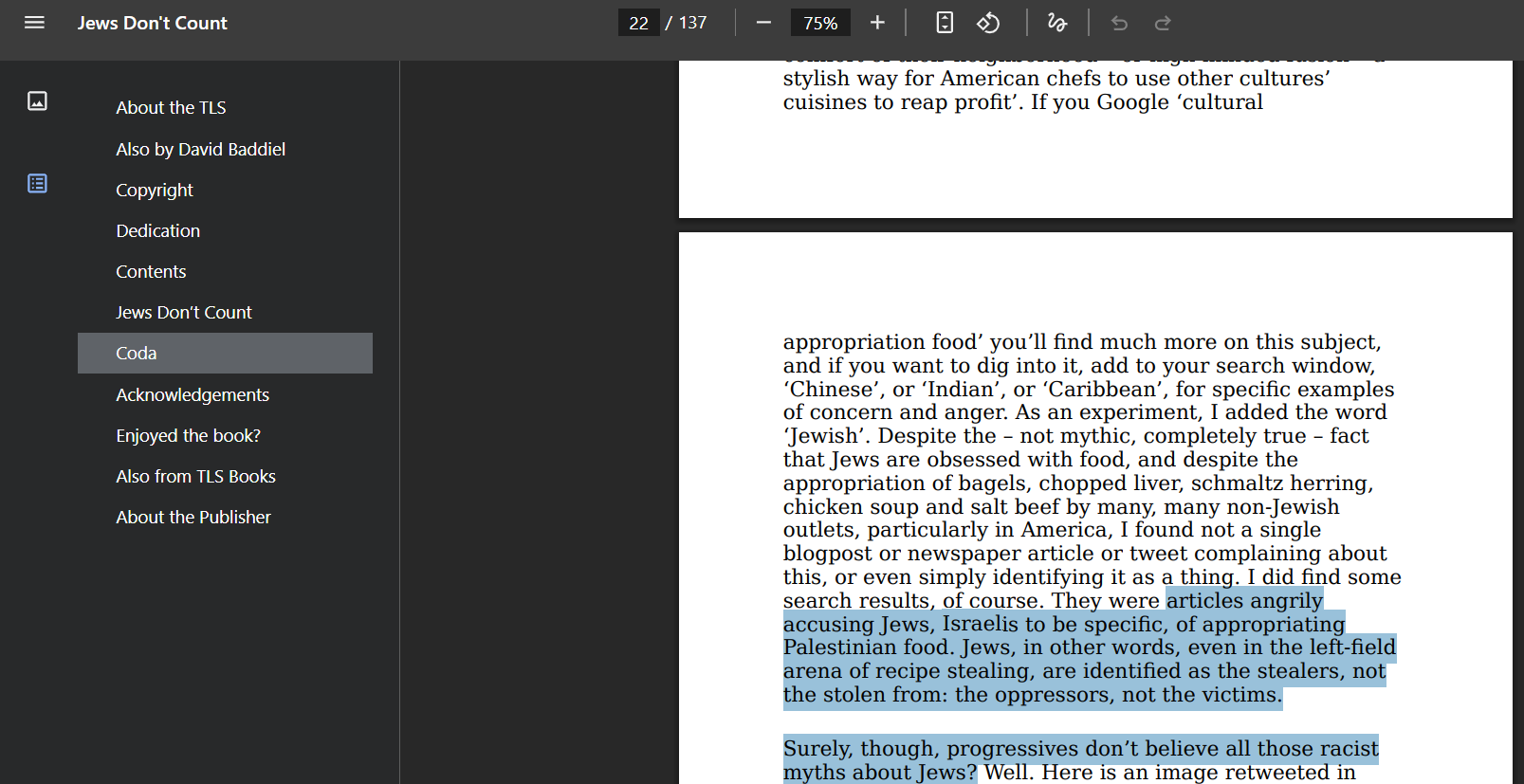Show document outline view in sidebar

(x=37, y=183)
